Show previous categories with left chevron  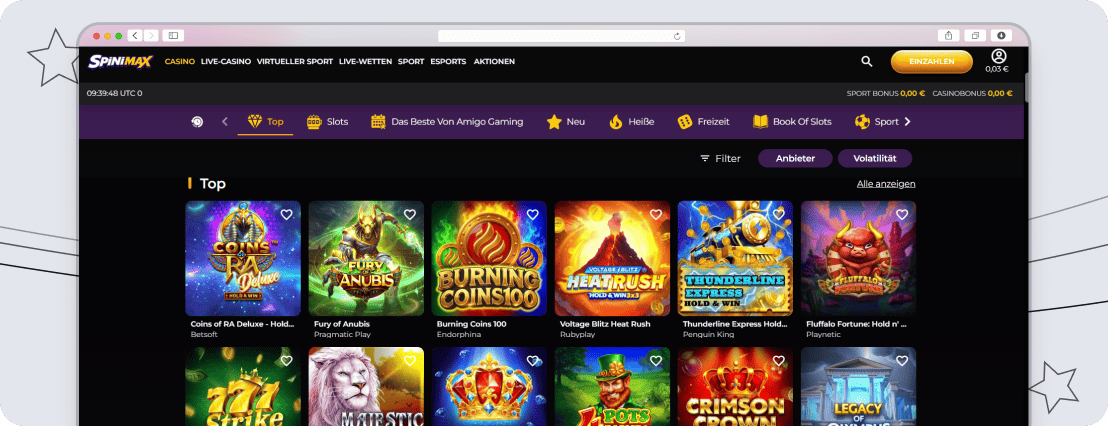tap(225, 122)
